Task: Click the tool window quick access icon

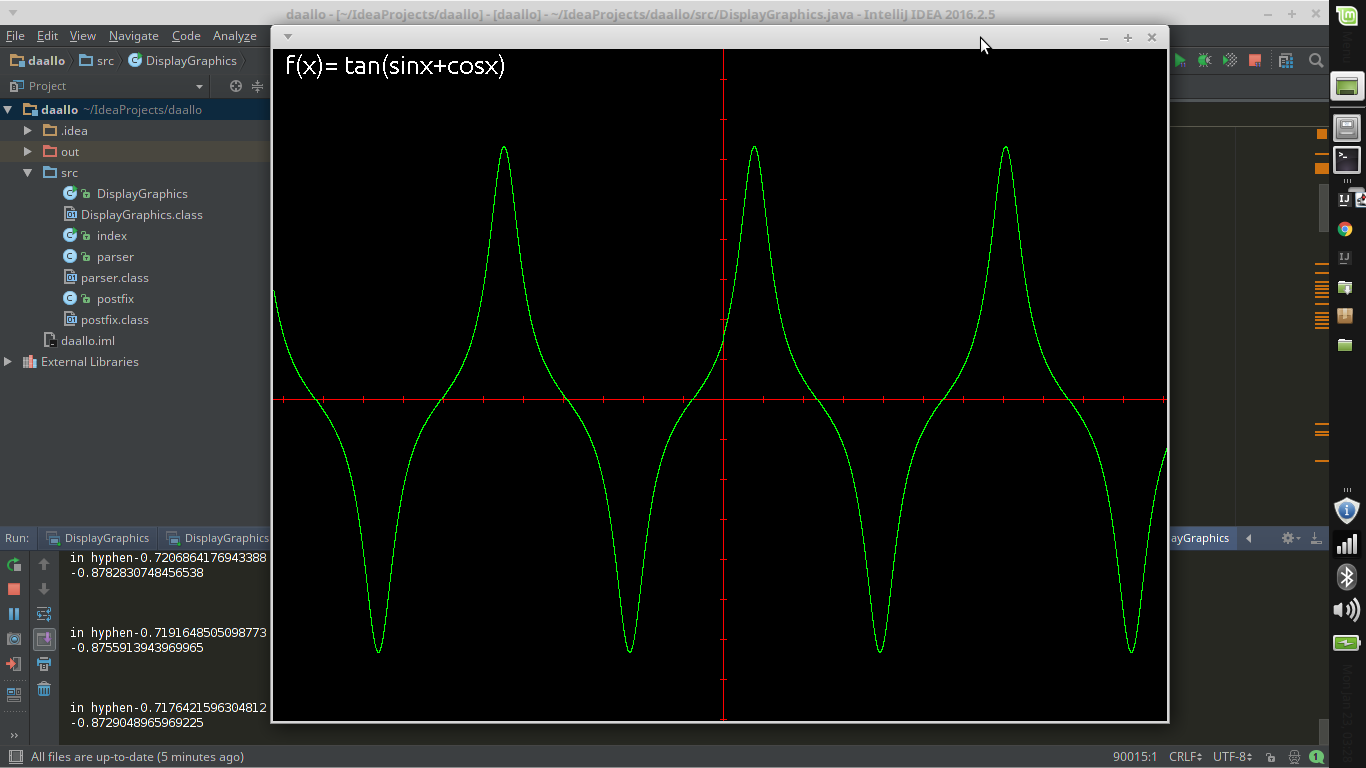Action: [15, 757]
